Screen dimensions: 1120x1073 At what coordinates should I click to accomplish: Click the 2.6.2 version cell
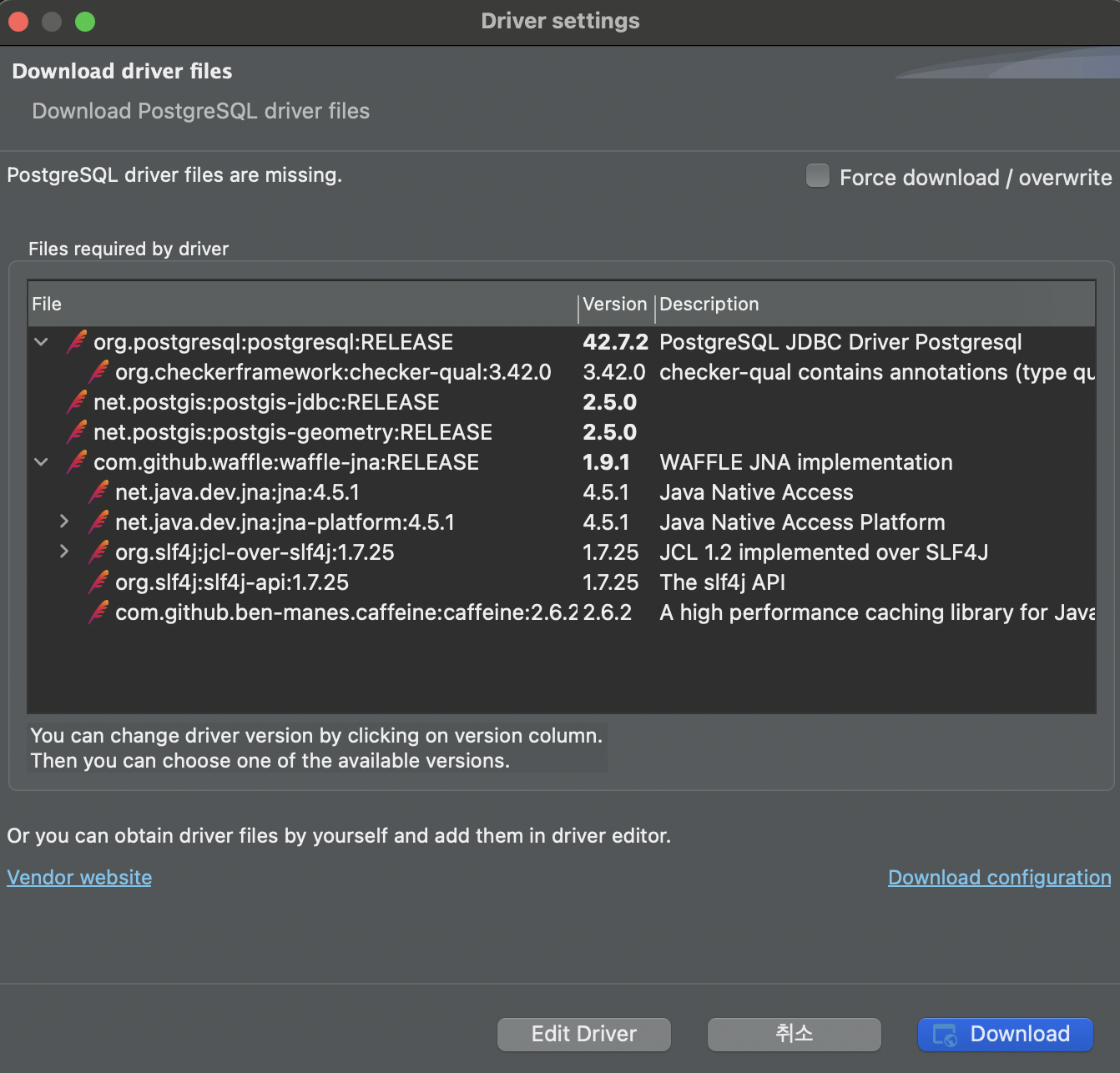click(608, 612)
